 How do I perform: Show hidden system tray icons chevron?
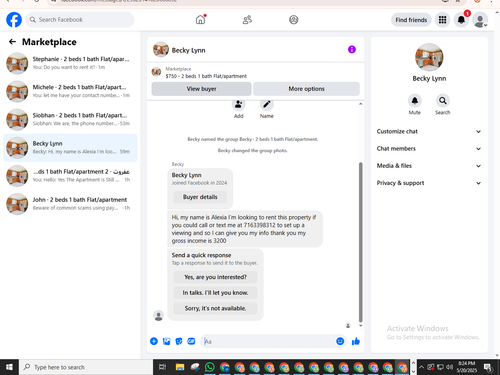(421, 367)
